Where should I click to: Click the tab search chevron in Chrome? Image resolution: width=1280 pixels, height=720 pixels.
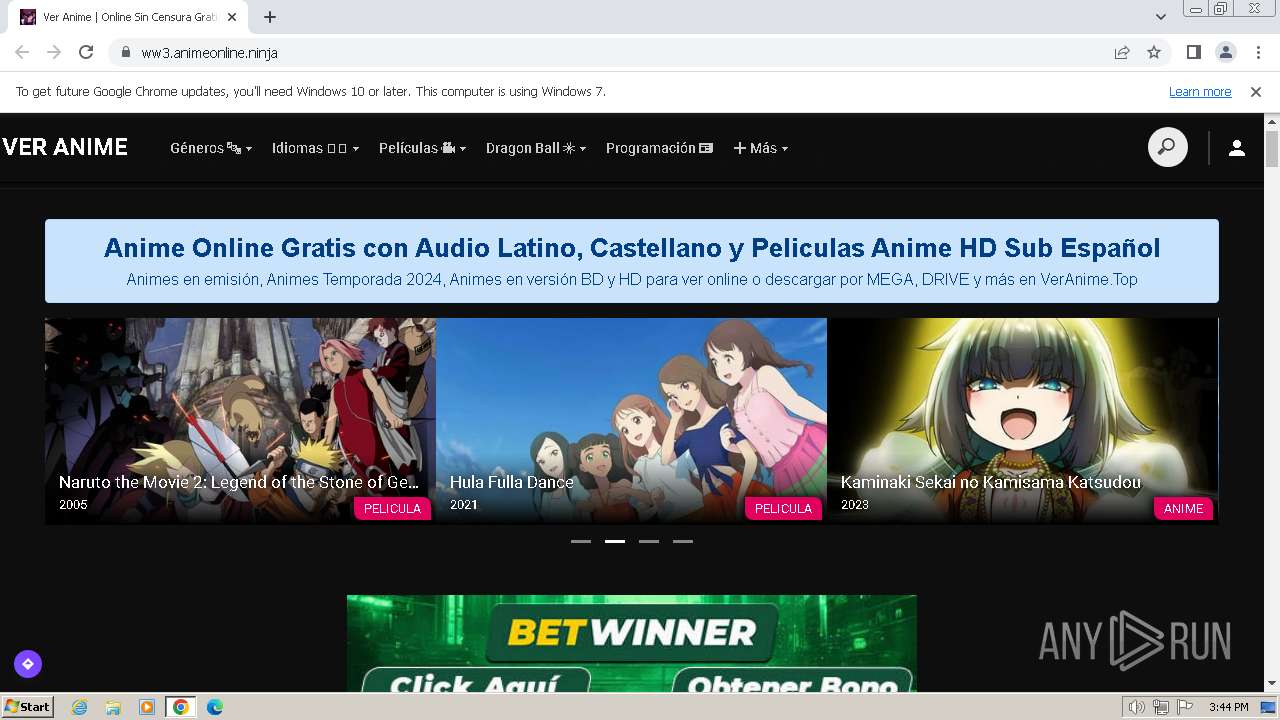point(1160,17)
